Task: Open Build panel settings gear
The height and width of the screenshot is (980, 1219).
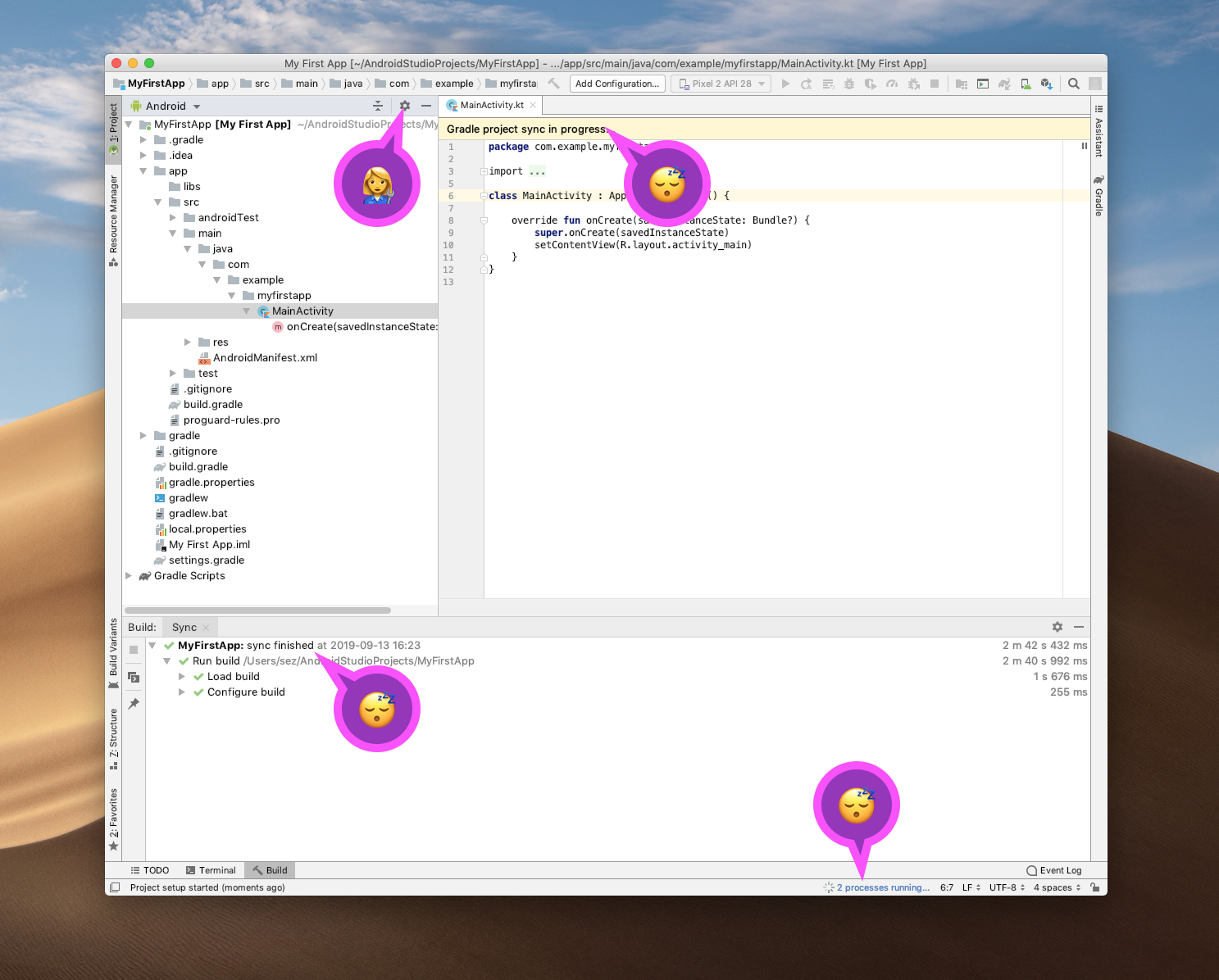Action: (1058, 627)
